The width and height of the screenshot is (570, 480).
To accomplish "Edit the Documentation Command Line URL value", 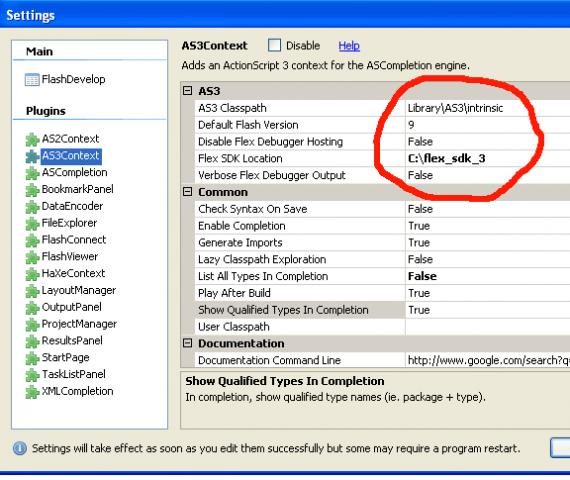I will tap(487, 360).
